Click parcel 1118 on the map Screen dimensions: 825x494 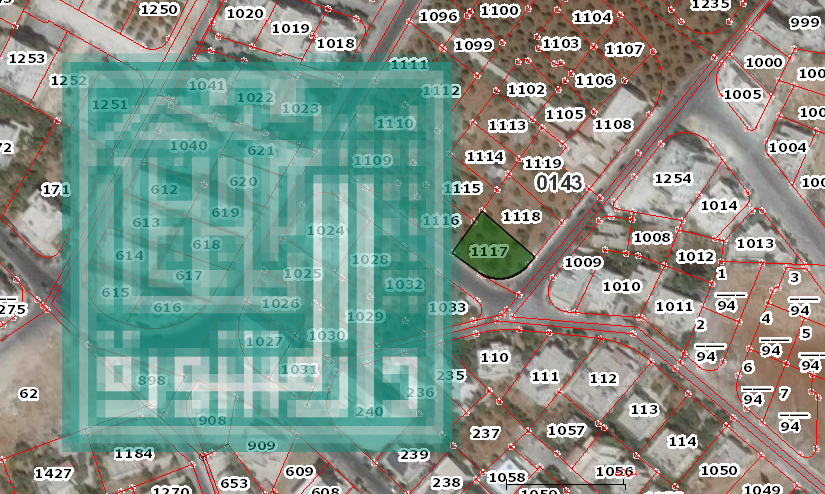click(x=521, y=216)
